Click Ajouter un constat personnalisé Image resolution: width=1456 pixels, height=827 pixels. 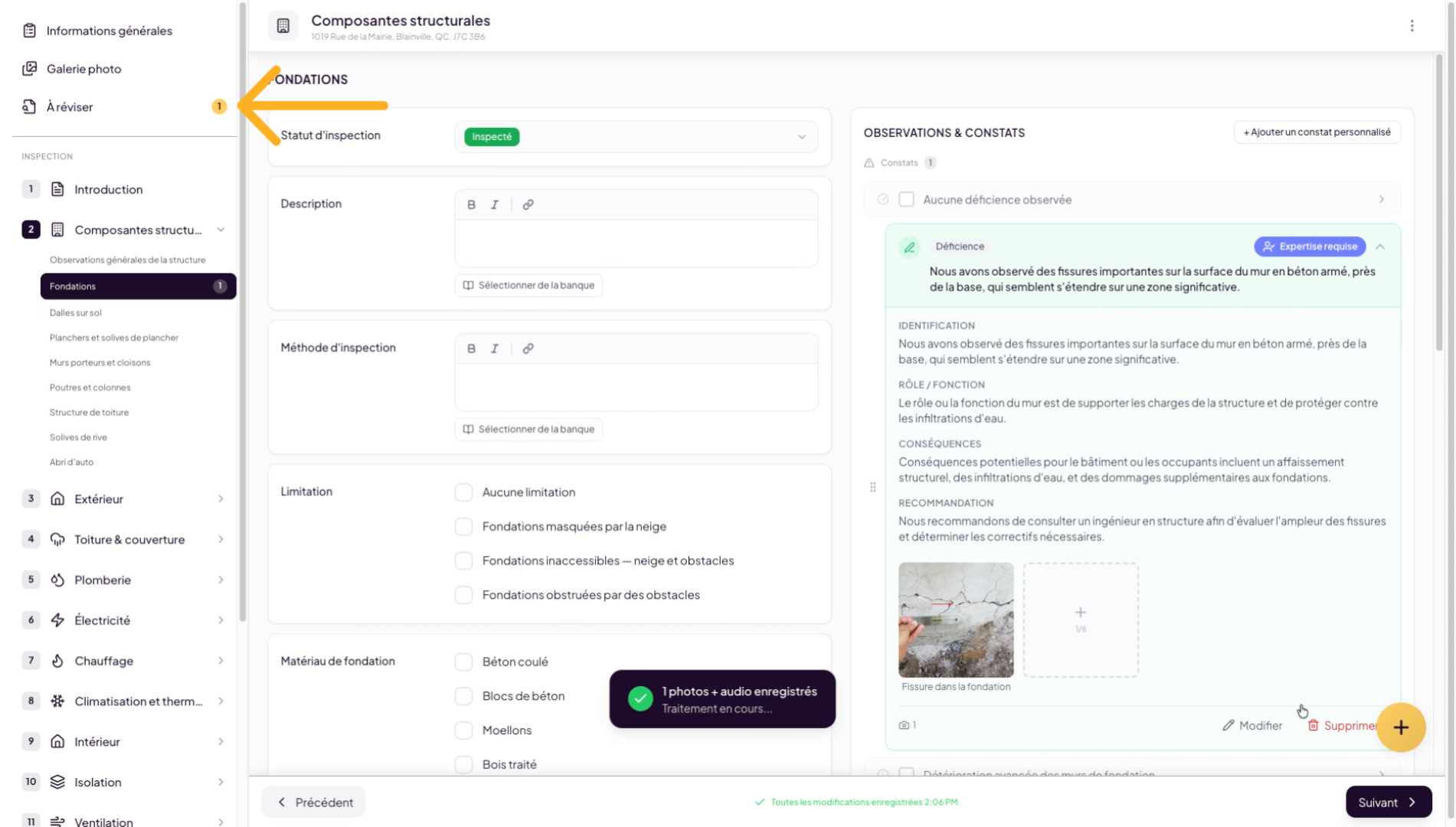click(x=1317, y=132)
